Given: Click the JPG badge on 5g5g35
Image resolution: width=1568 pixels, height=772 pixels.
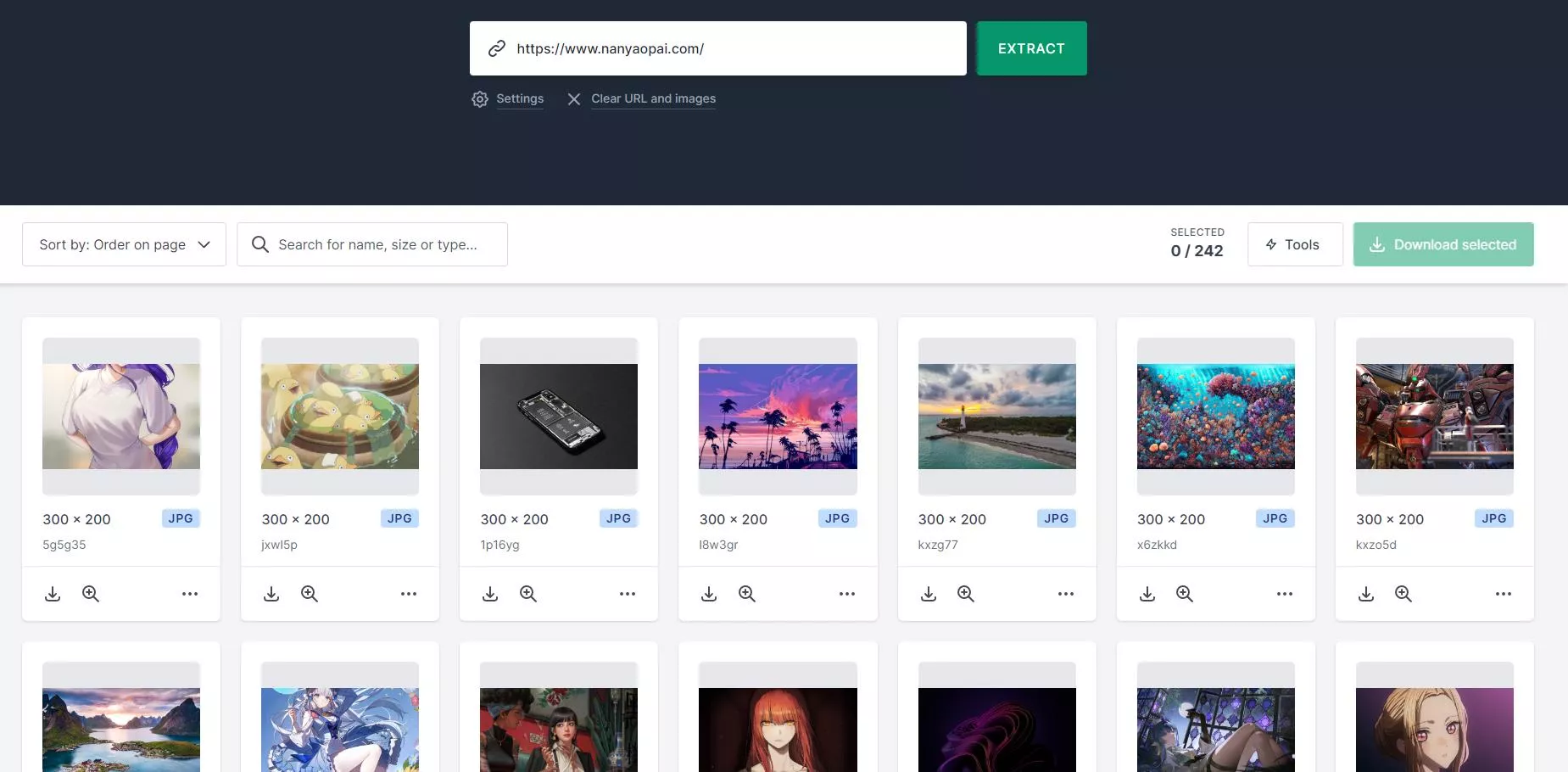Looking at the screenshot, I should 181,518.
